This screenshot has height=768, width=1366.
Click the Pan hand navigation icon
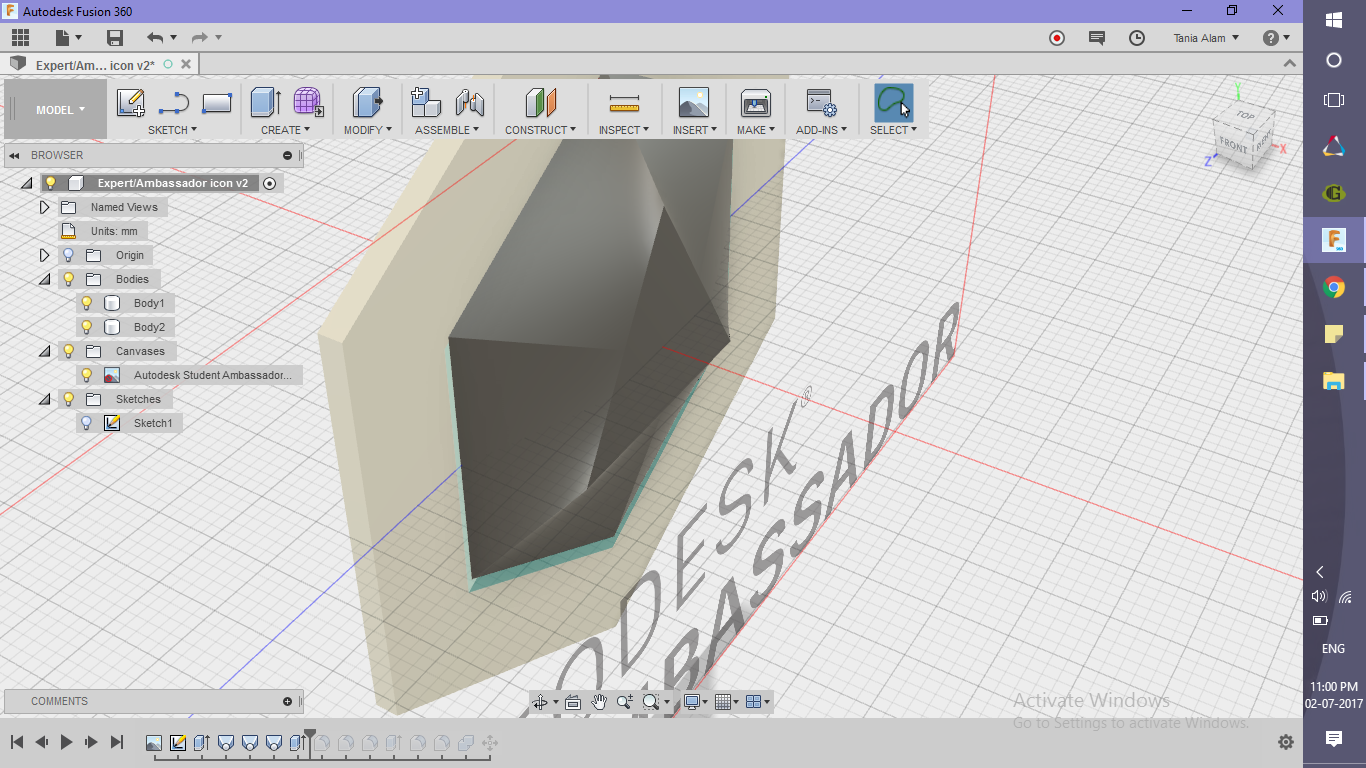pos(599,702)
